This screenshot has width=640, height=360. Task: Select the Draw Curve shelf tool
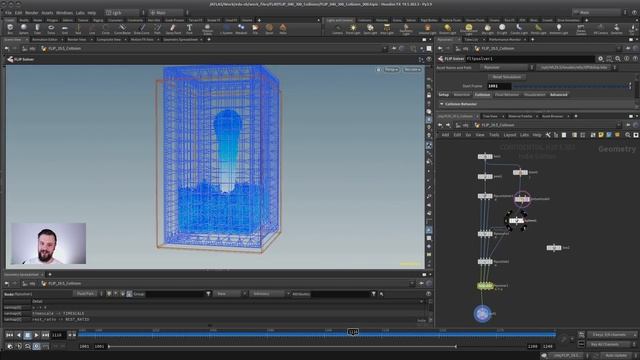[142, 29]
